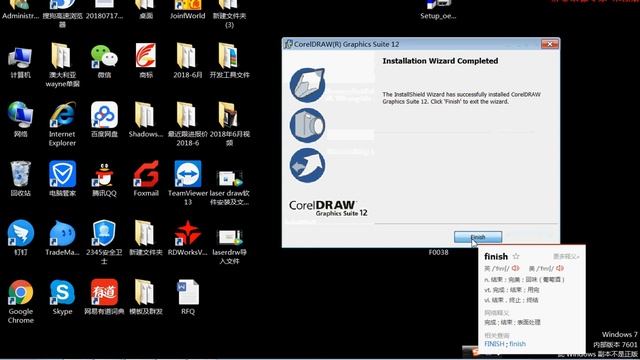Favorite the word finish with the star

coord(516,256)
